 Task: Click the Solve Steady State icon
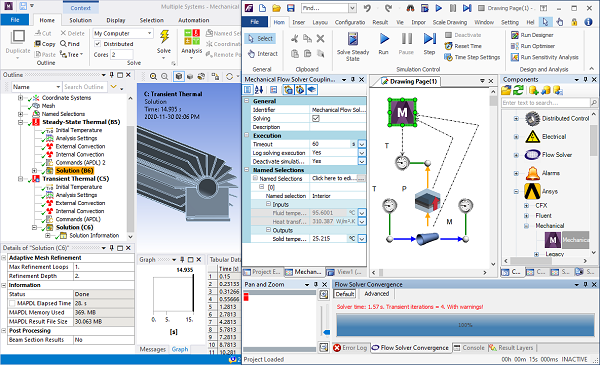tap(353, 39)
